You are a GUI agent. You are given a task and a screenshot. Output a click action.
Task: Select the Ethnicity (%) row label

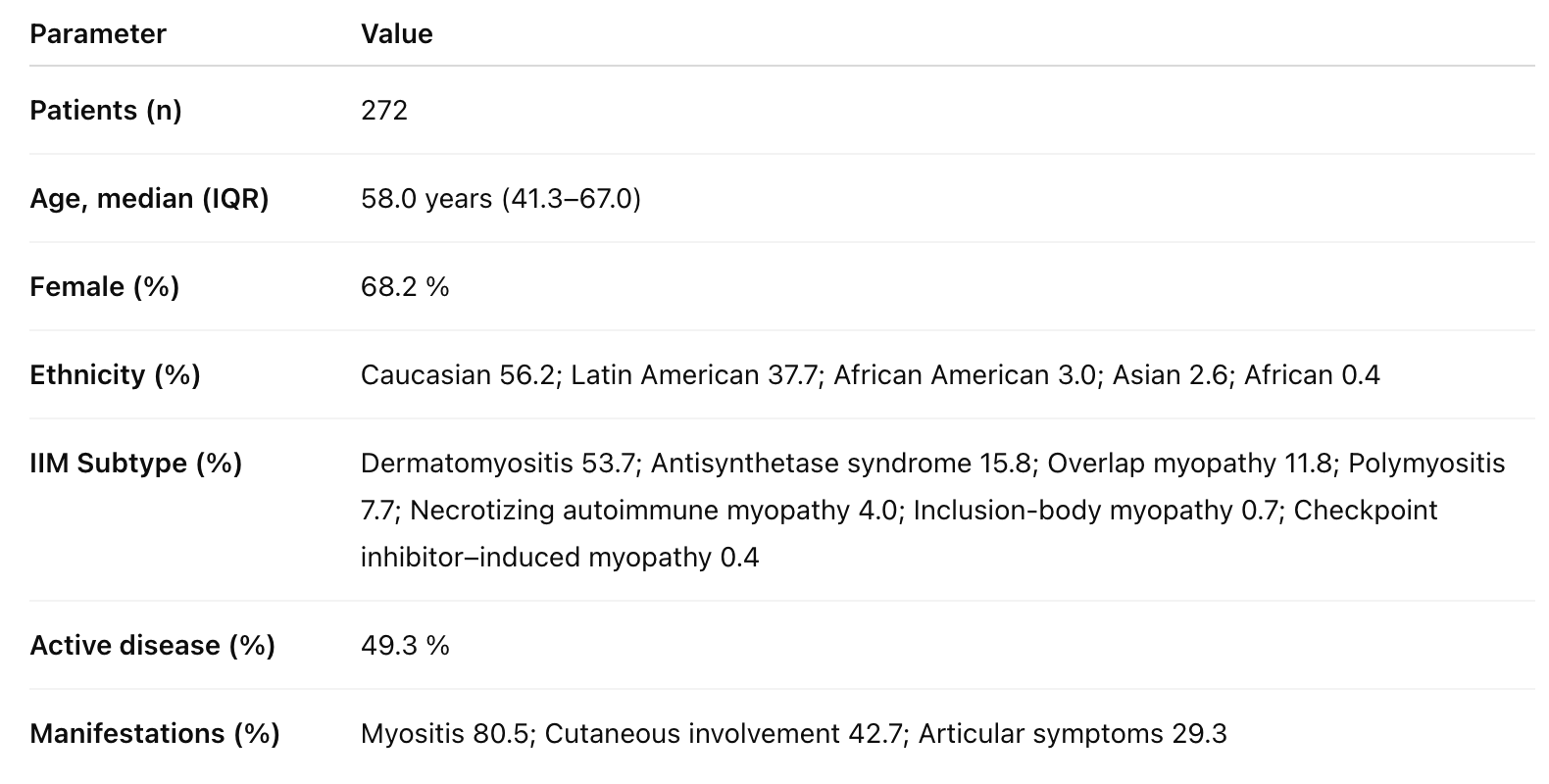pos(115,375)
